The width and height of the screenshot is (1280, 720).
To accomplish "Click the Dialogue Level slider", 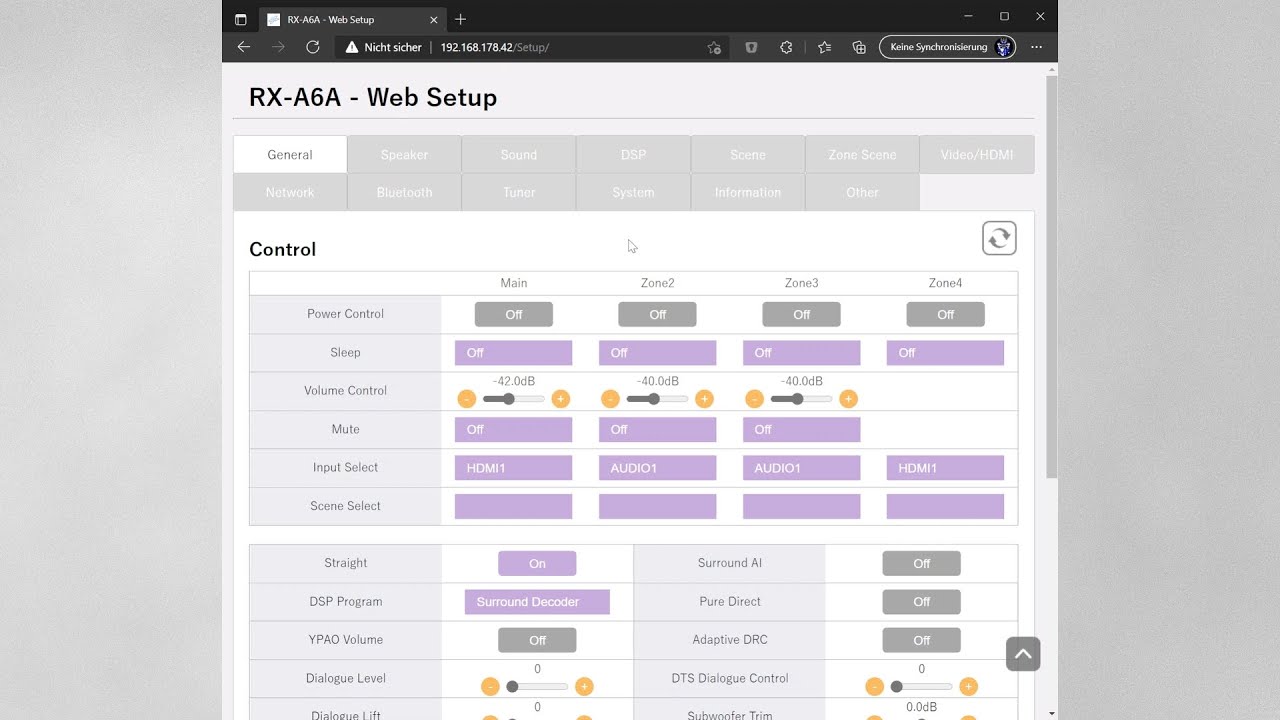I will (x=537, y=686).
